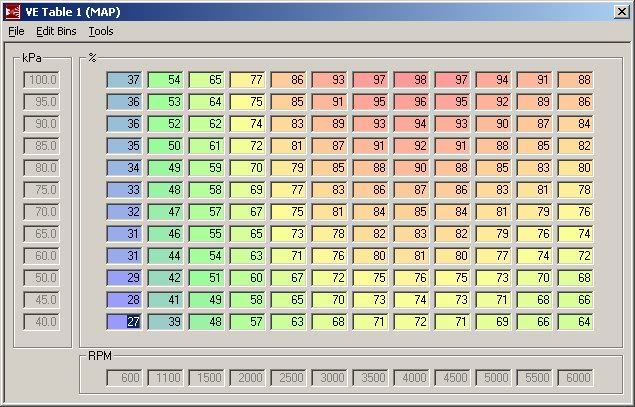Click the teal cell with value 39
Screen dimensions: 635x407
pyautogui.click(x=168, y=320)
